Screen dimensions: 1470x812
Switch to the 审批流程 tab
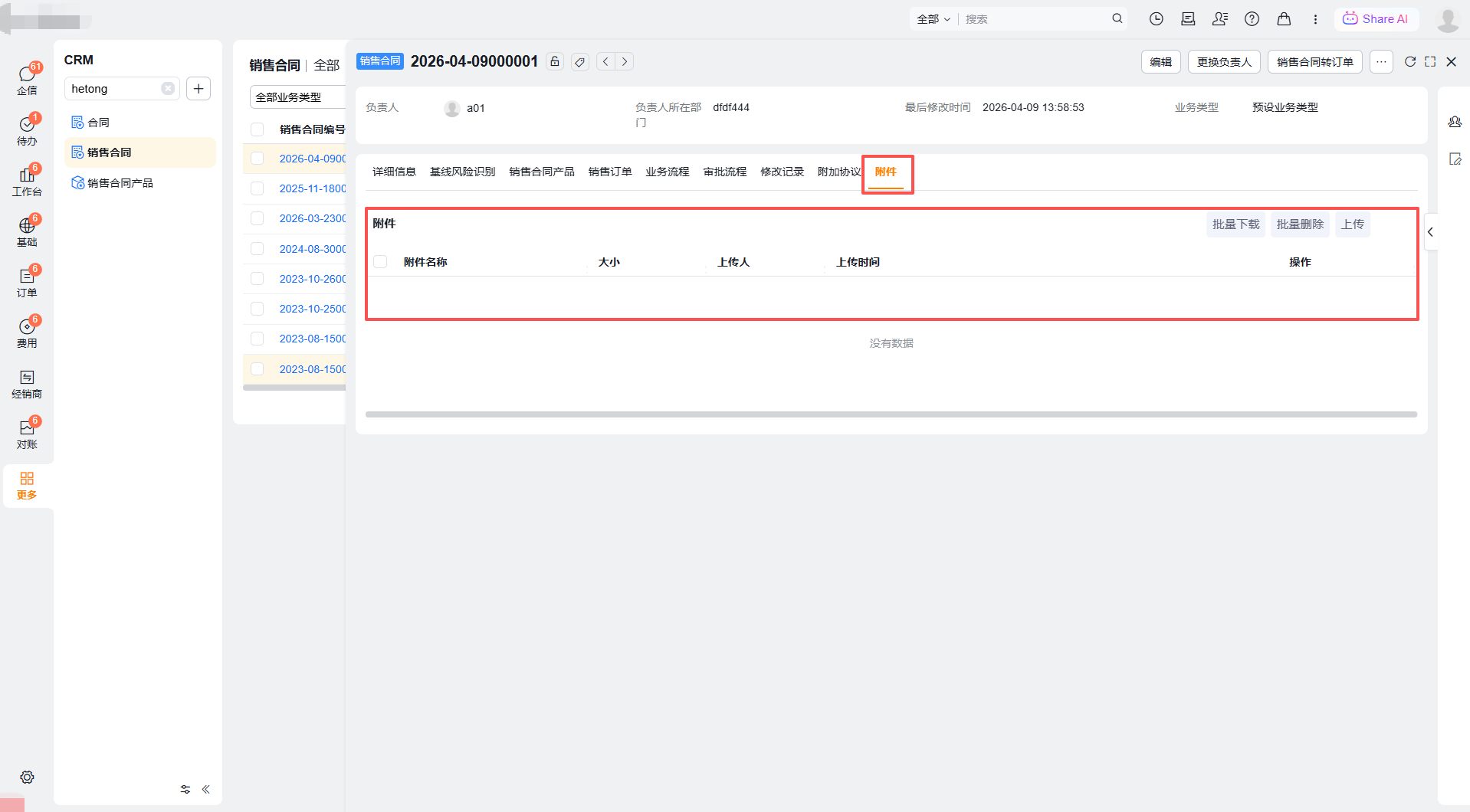[725, 172]
